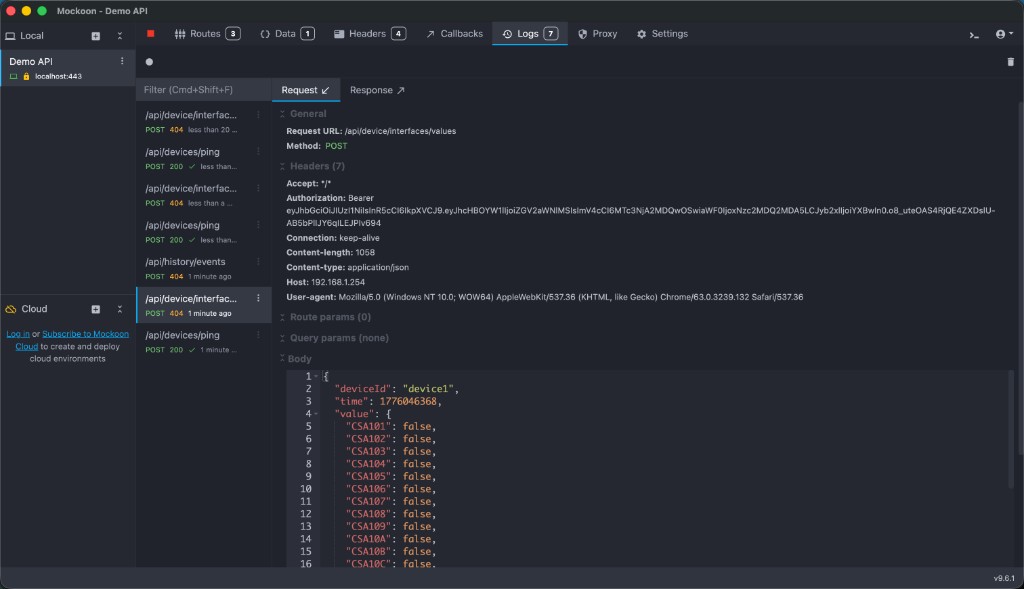Open the command palette terminal icon
The width and height of the screenshot is (1024, 589).
[x=974, y=34]
